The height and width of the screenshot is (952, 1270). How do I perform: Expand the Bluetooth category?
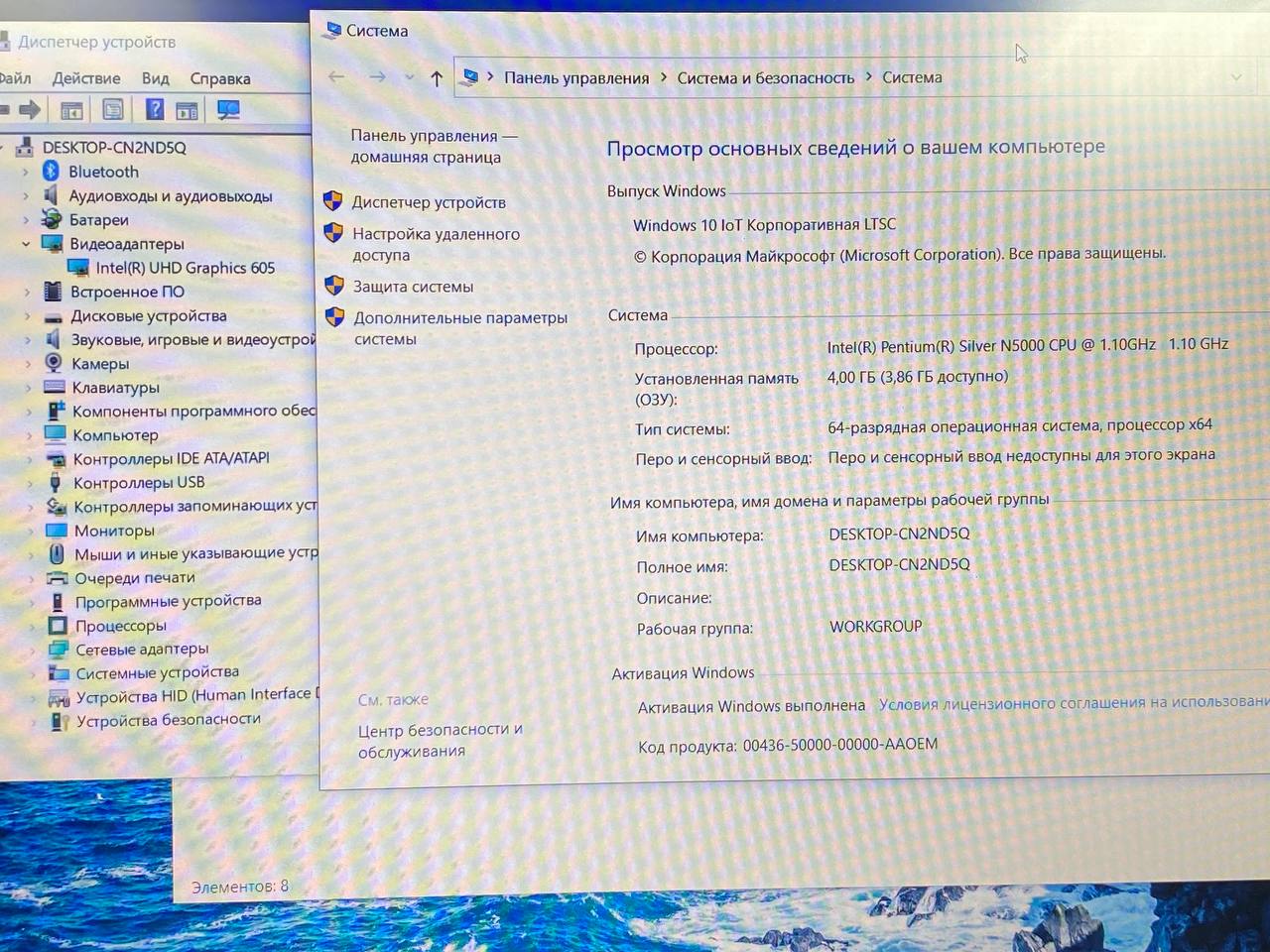pyautogui.click(x=26, y=172)
